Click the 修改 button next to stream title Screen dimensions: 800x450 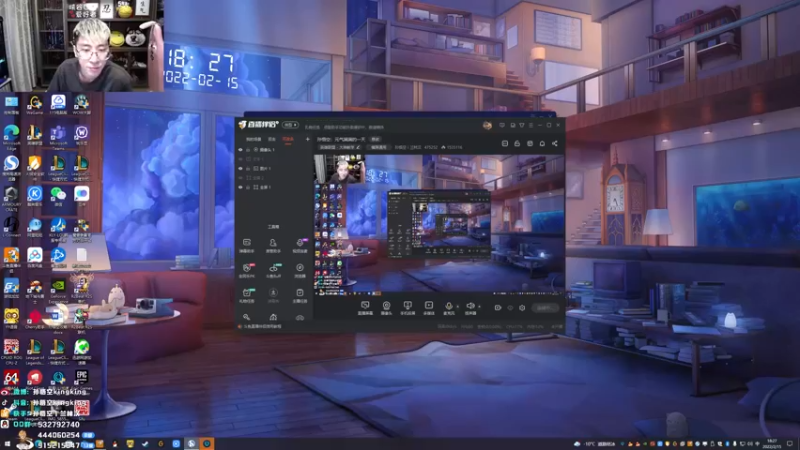click(376, 139)
